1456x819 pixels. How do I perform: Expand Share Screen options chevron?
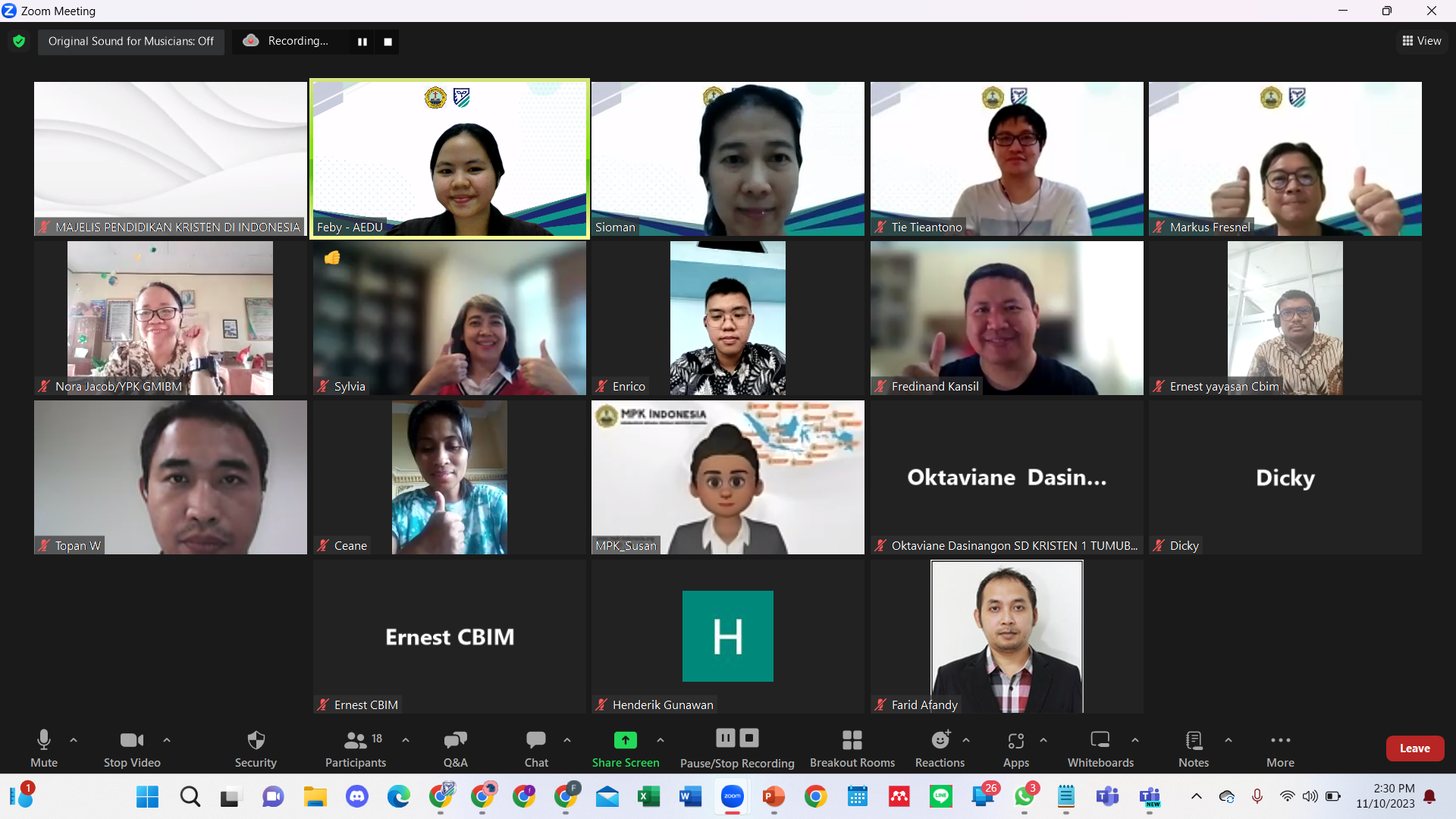tap(661, 739)
